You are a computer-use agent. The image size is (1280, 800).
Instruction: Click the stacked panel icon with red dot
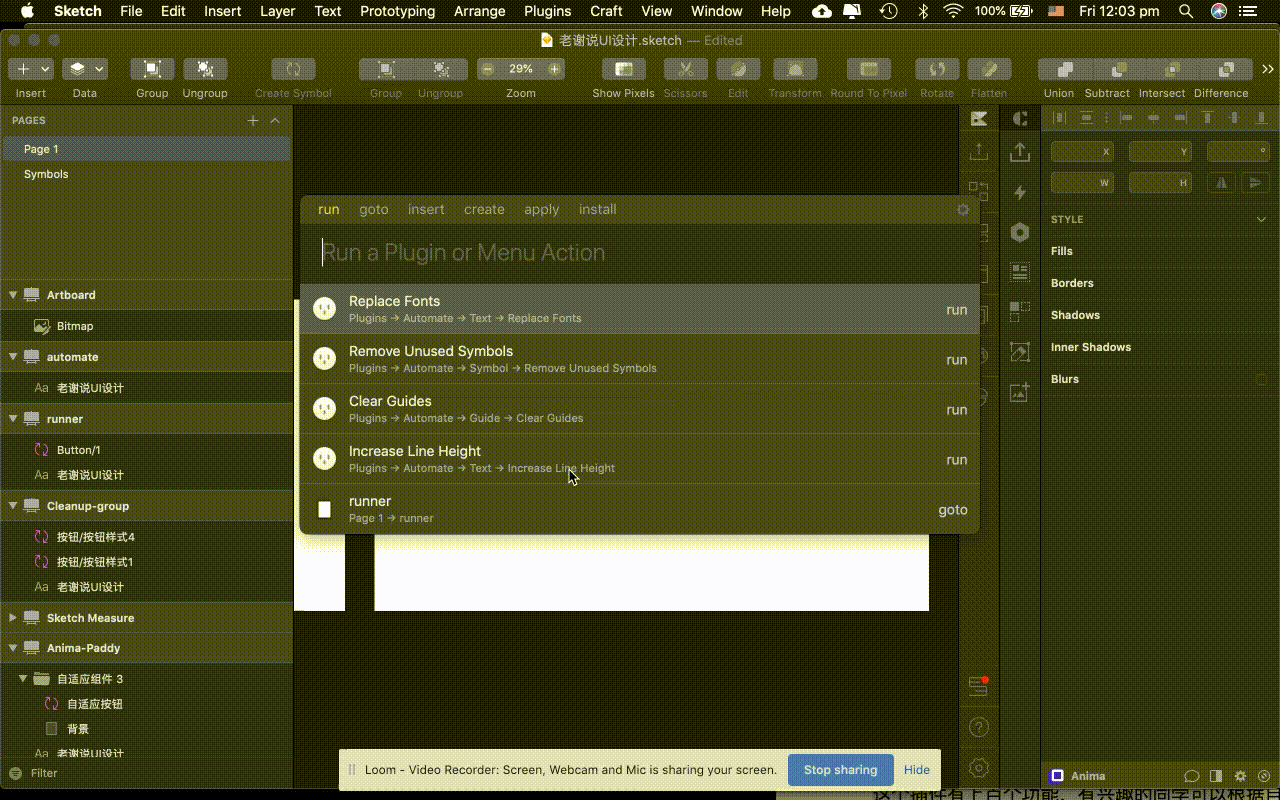click(x=979, y=686)
